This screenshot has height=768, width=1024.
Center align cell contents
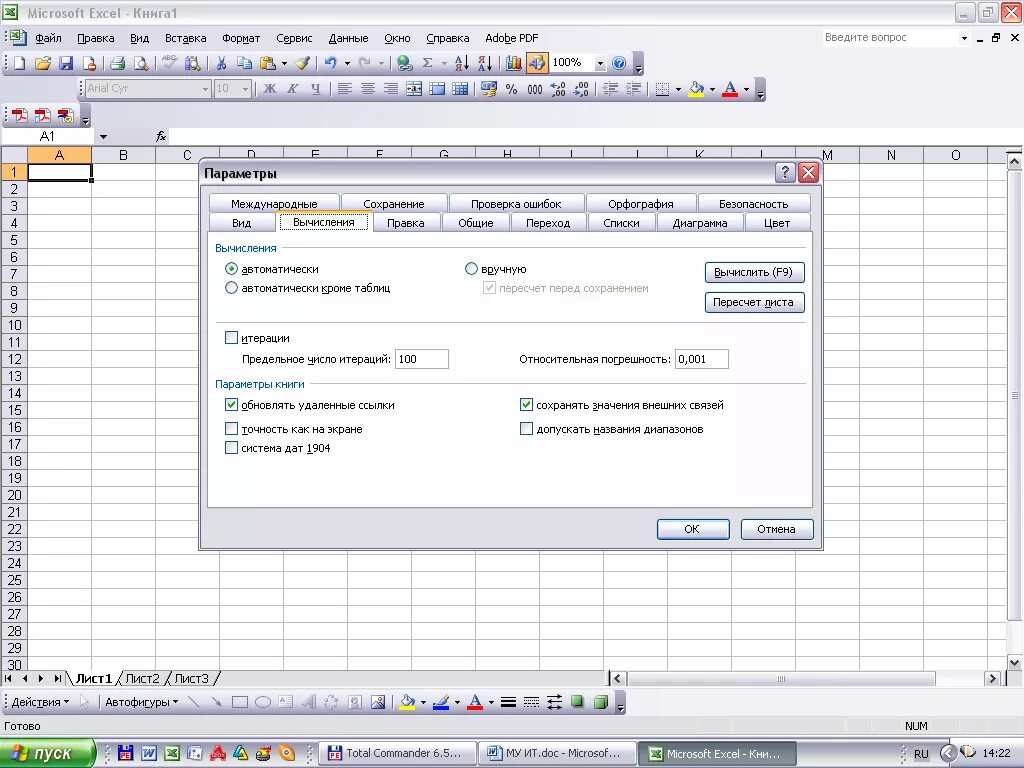pos(368,89)
